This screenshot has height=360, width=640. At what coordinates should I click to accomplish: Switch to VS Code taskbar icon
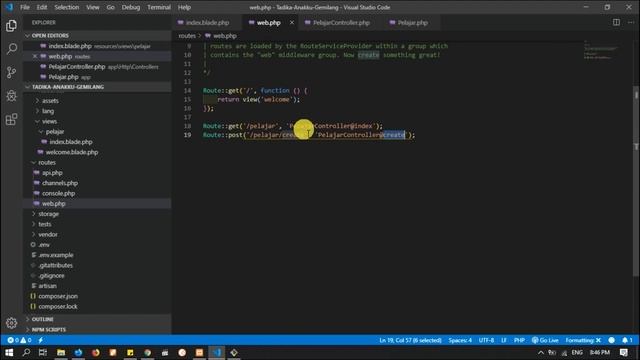tap(217, 352)
